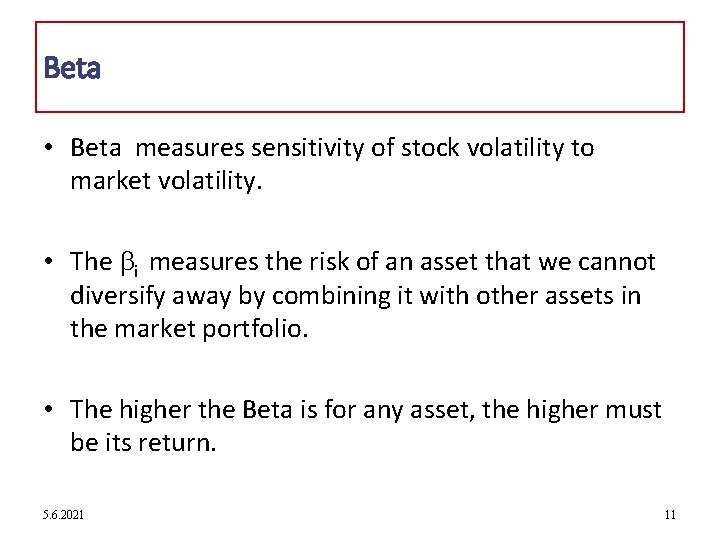This screenshot has width=720, height=540.
Task: Click the date 5.6.2021 in the footer
Action: 64,514
